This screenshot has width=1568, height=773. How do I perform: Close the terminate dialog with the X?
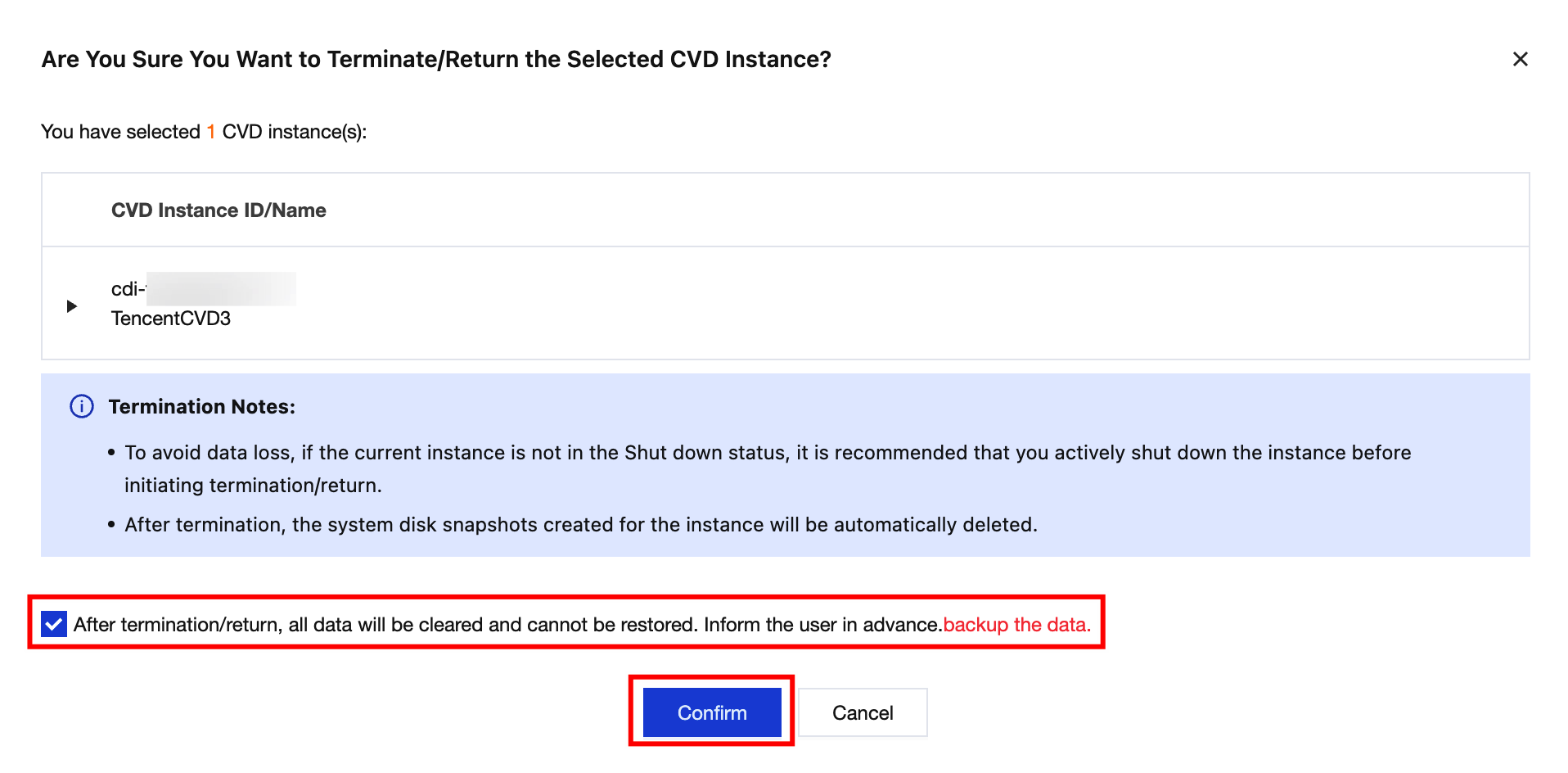point(1520,59)
